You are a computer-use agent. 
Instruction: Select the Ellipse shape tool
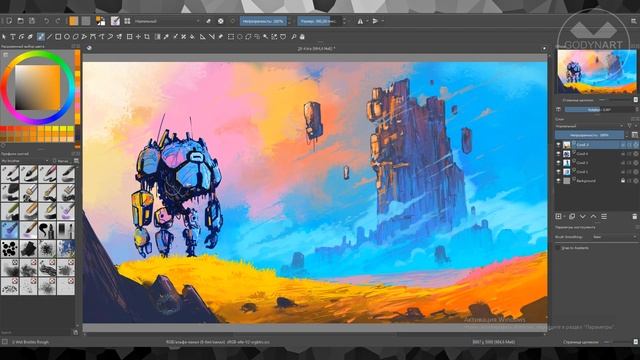(x=67, y=37)
